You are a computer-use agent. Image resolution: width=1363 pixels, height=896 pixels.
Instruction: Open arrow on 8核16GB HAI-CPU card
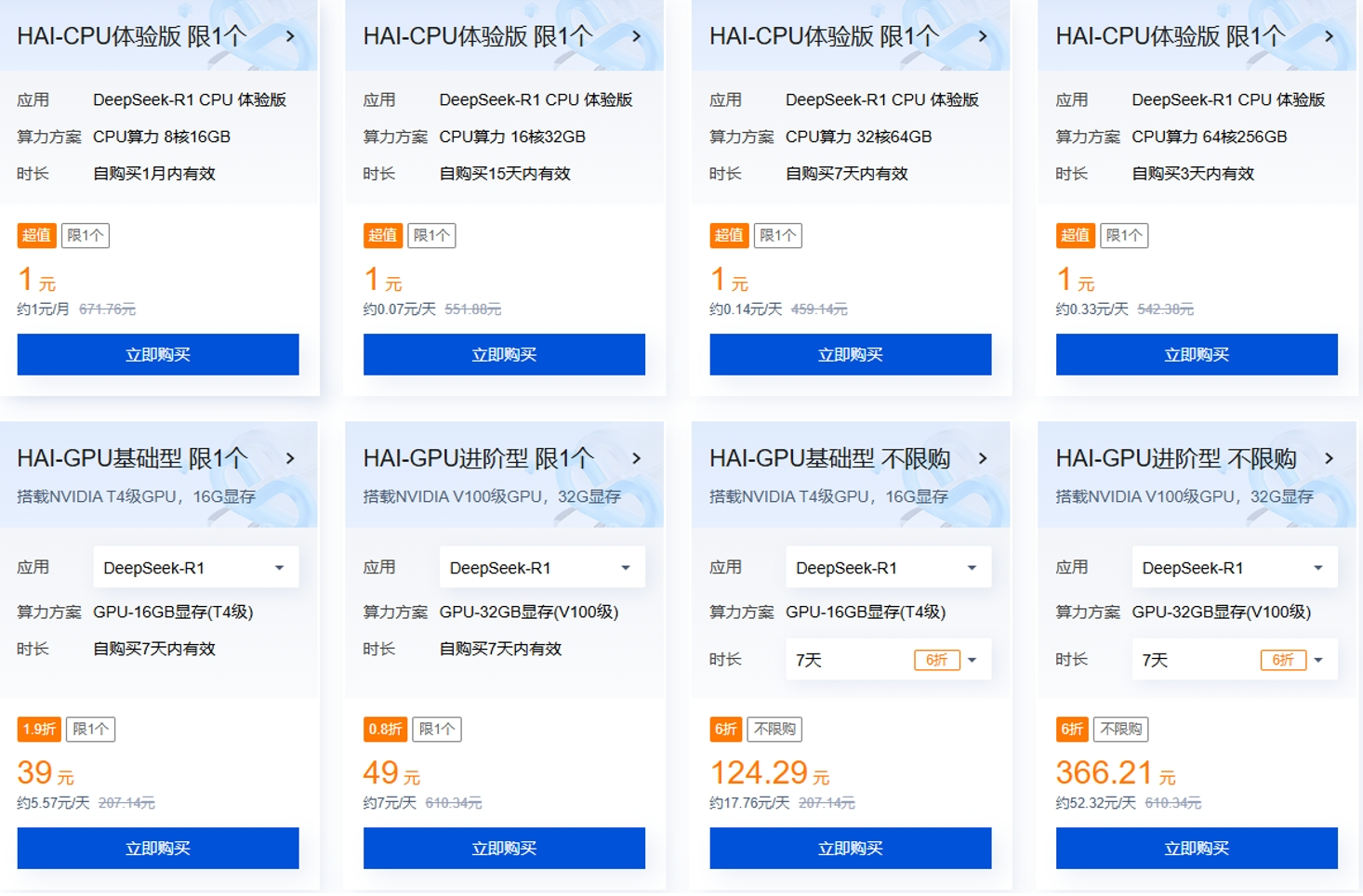click(x=291, y=36)
